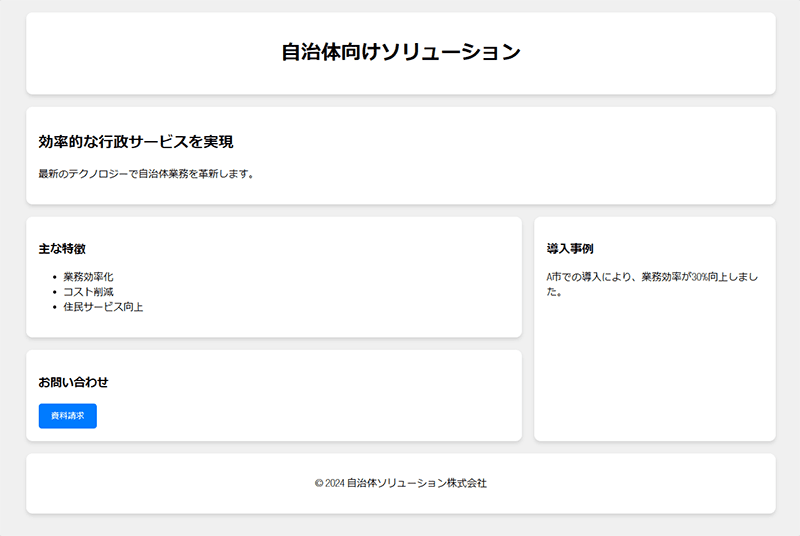Click the year 2024 in the footer
The height and width of the screenshot is (536, 800).
click(x=334, y=483)
